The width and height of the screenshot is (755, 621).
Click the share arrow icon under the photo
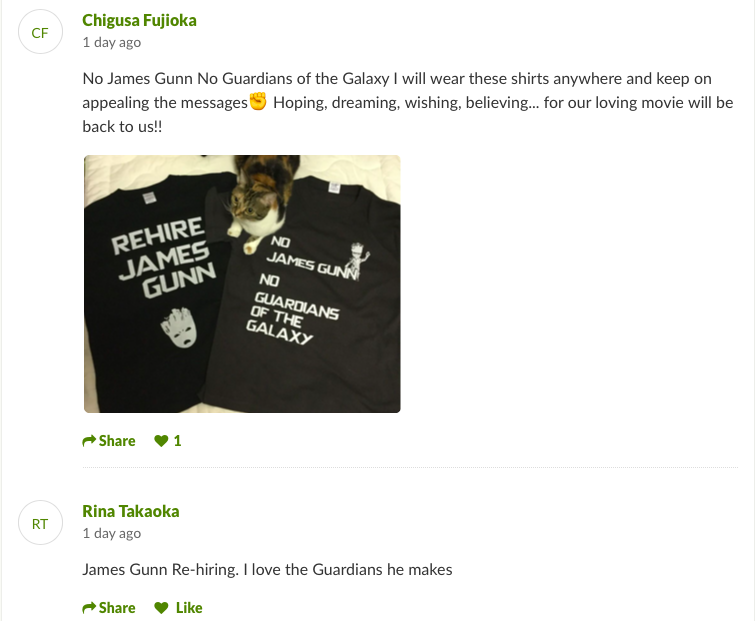click(x=89, y=441)
